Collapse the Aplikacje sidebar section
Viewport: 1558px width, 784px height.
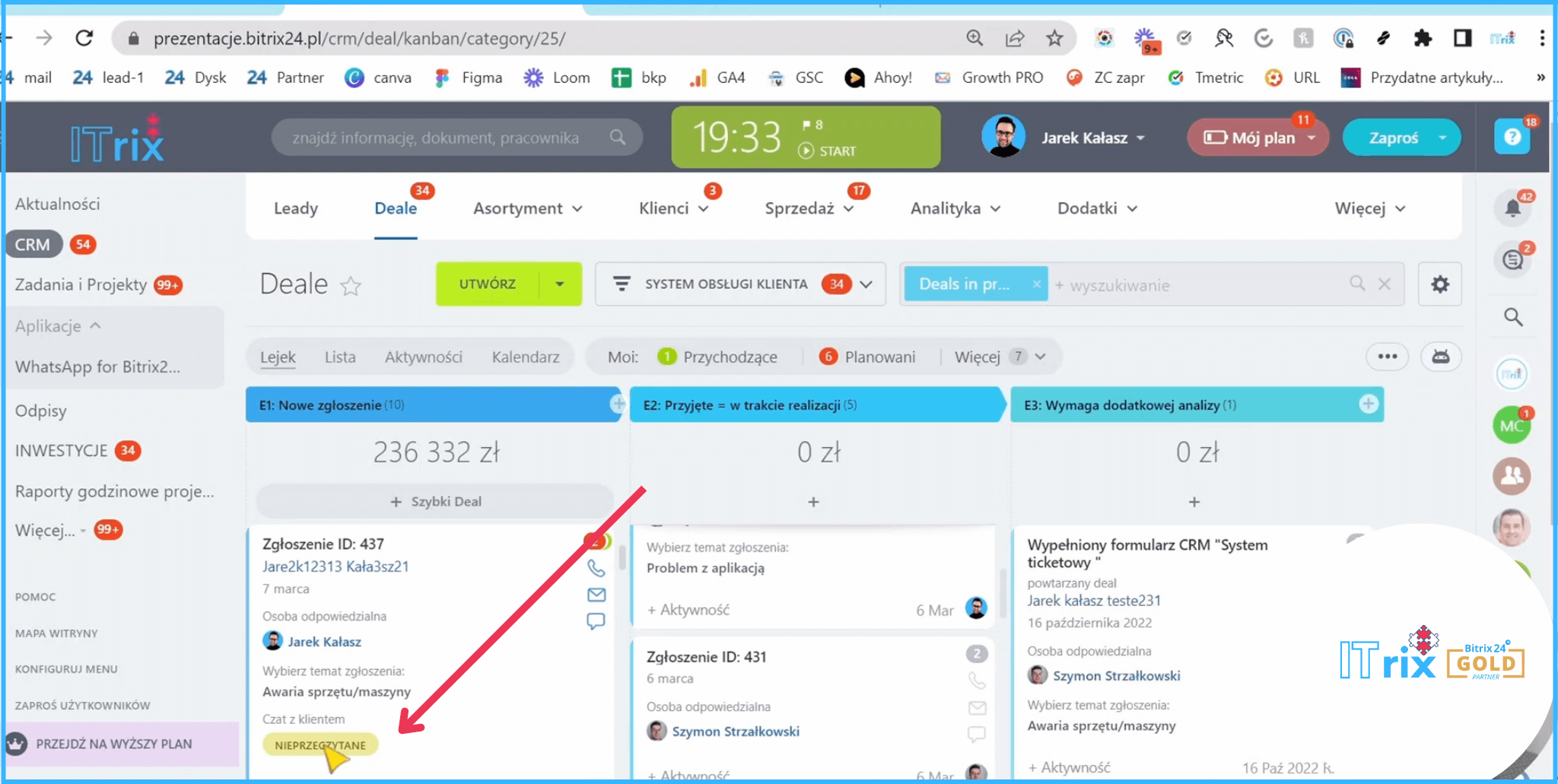(95, 326)
